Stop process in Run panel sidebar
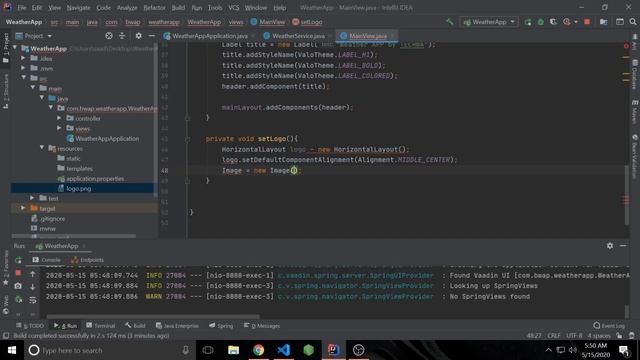 18,273
